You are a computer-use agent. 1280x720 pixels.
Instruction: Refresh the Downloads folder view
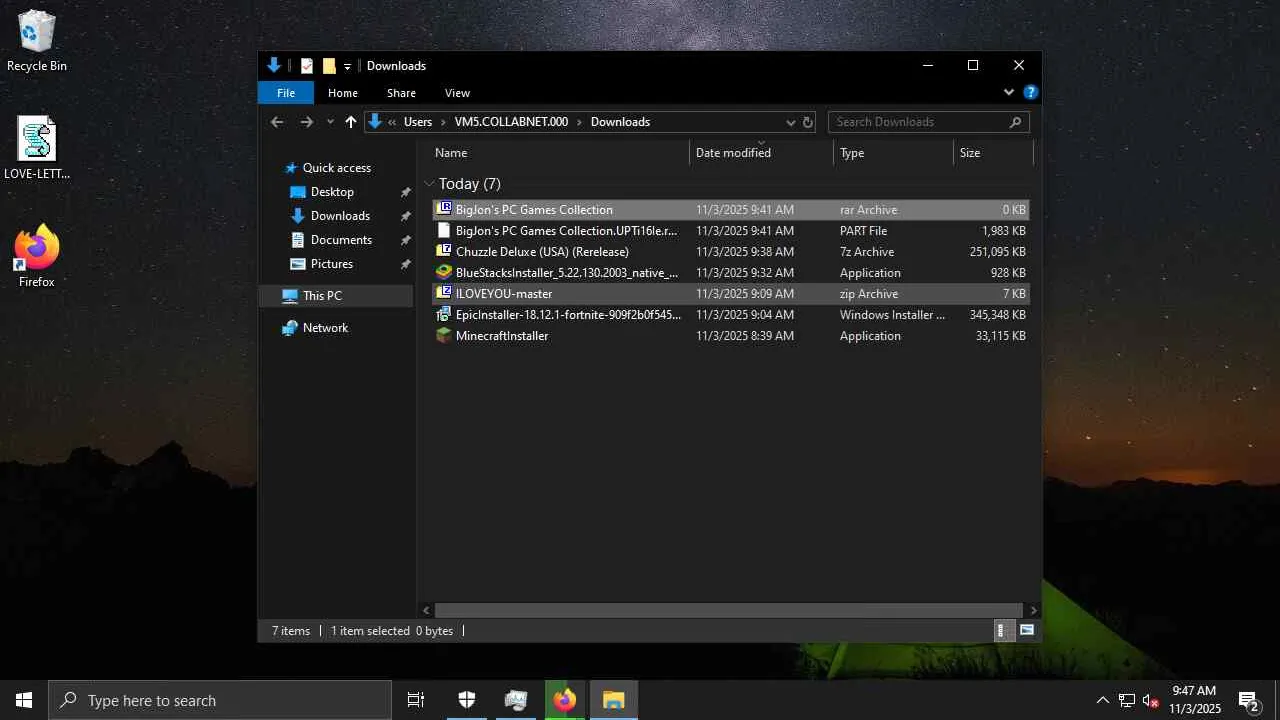(807, 122)
